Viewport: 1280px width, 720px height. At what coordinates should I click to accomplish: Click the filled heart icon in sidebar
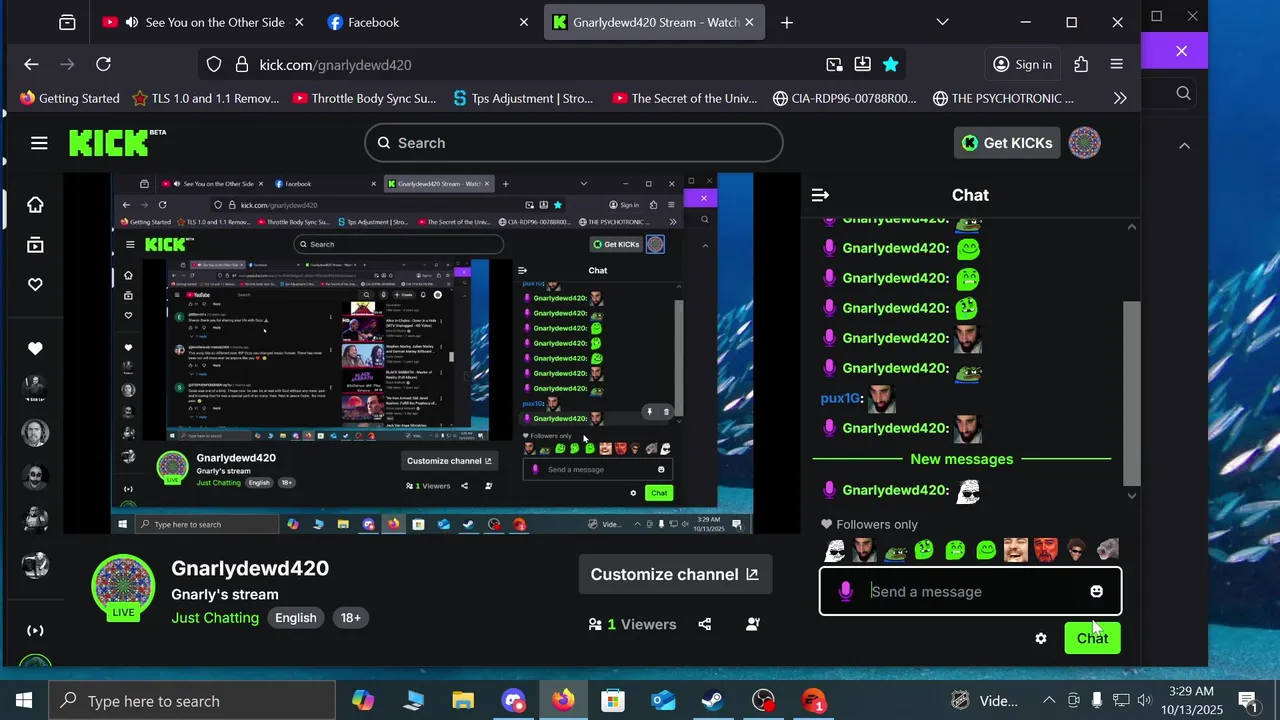35,348
